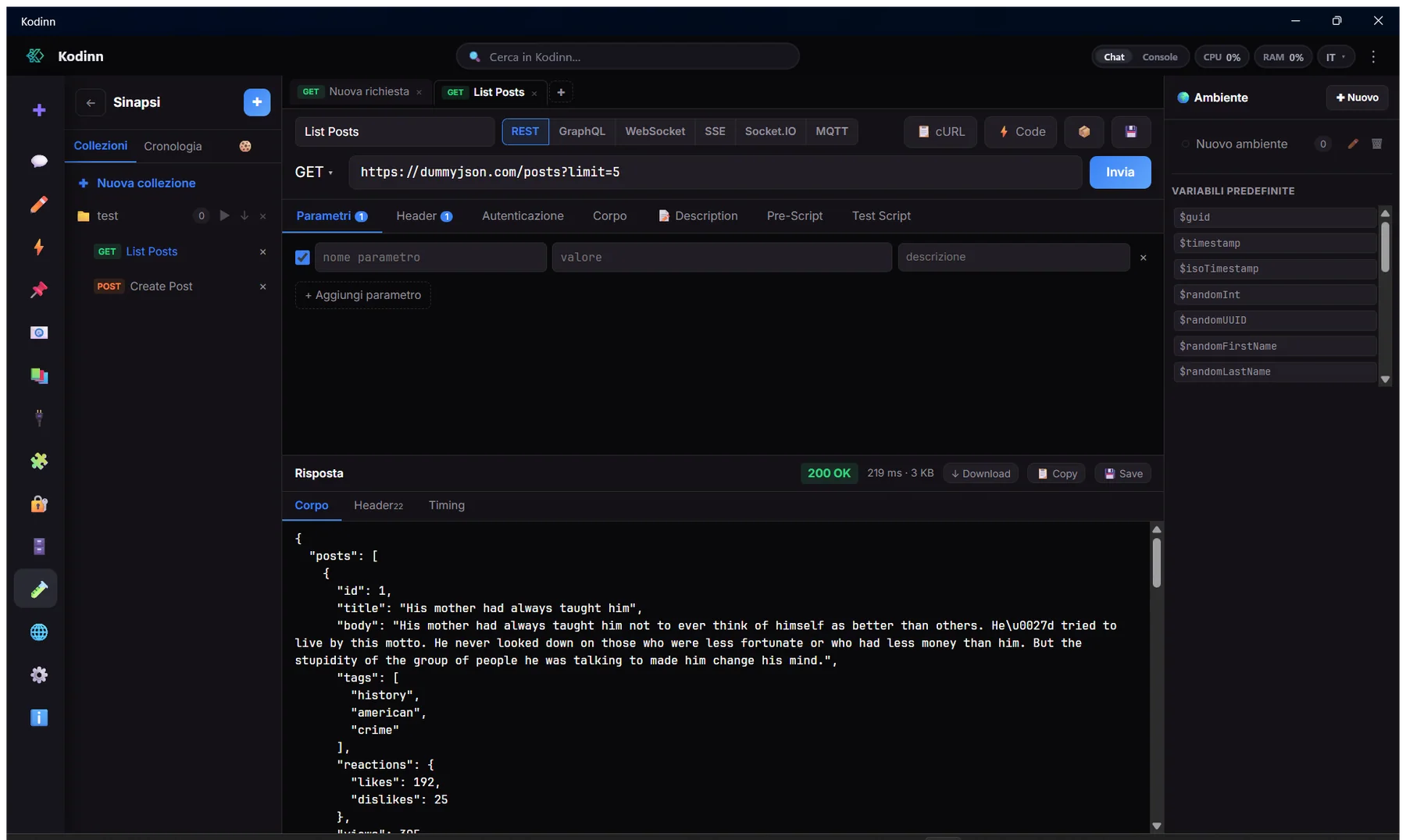Select the Nuovo ambiente radio button
This screenshot has width=1406, height=840.
point(1185,144)
